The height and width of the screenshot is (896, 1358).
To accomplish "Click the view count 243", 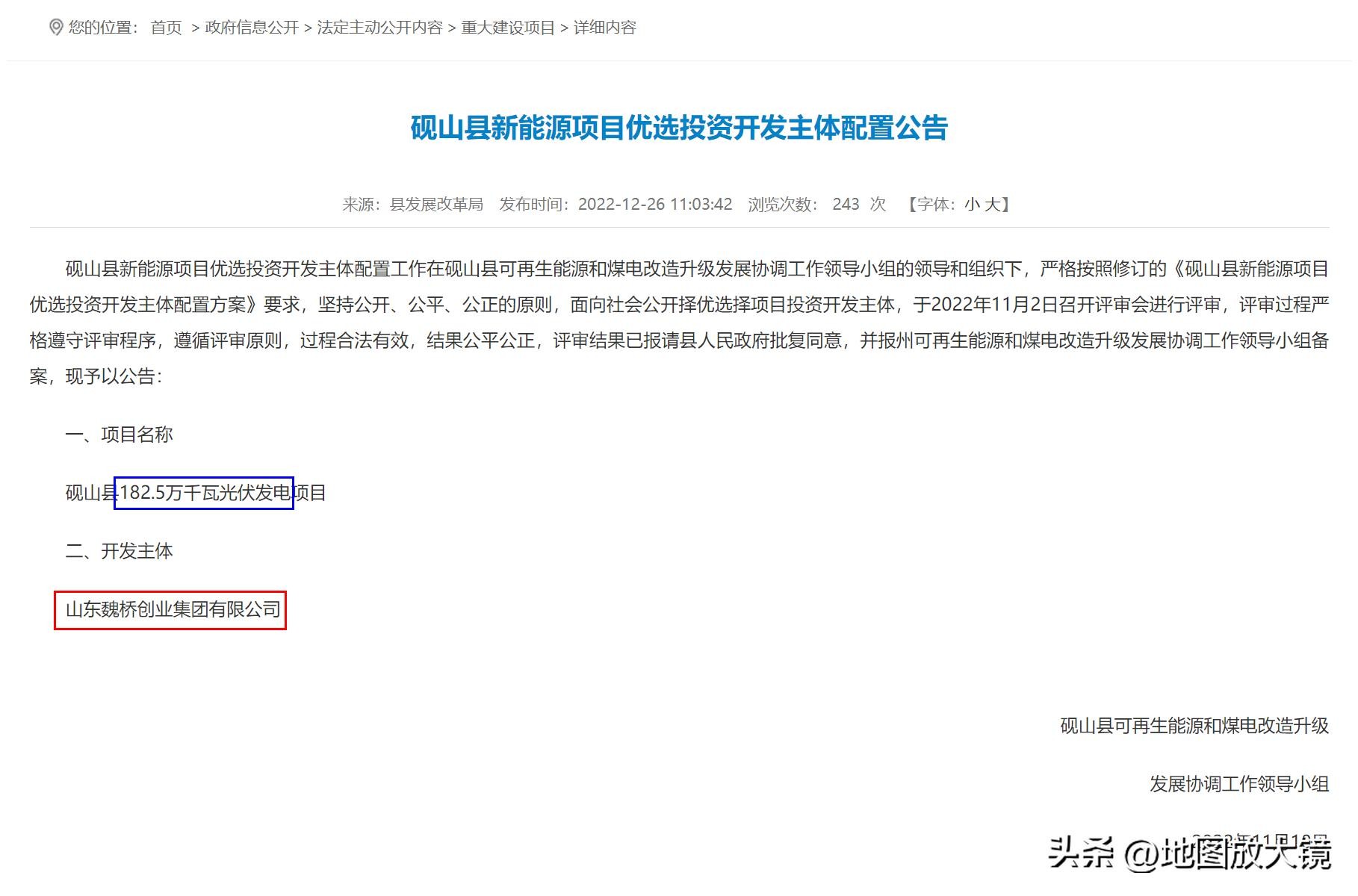I will click(x=846, y=205).
